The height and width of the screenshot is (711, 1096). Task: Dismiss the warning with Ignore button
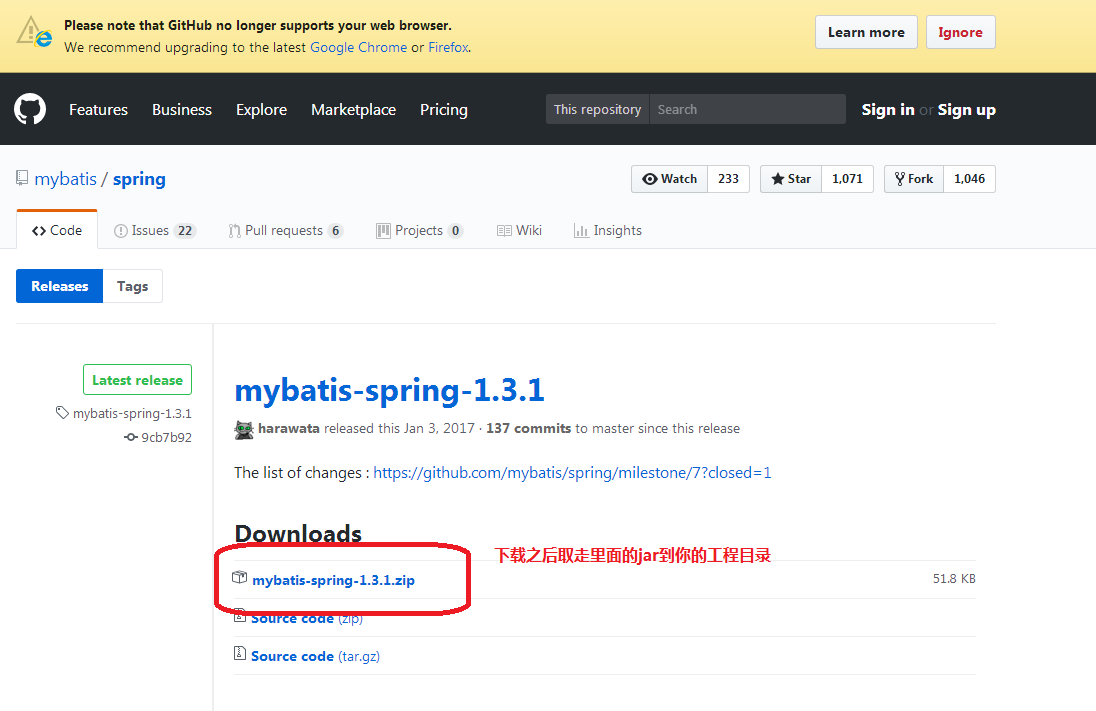pyautogui.click(x=960, y=32)
